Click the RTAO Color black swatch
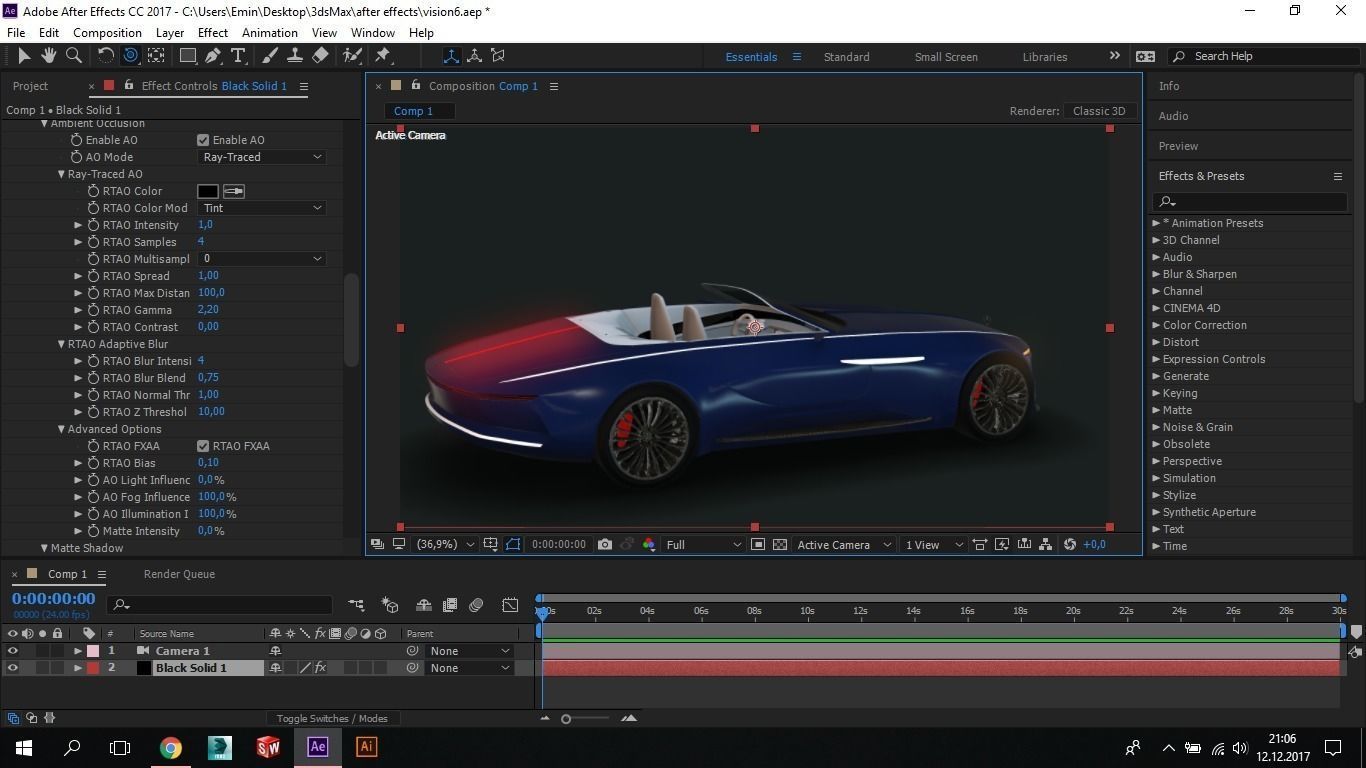 (208, 191)
